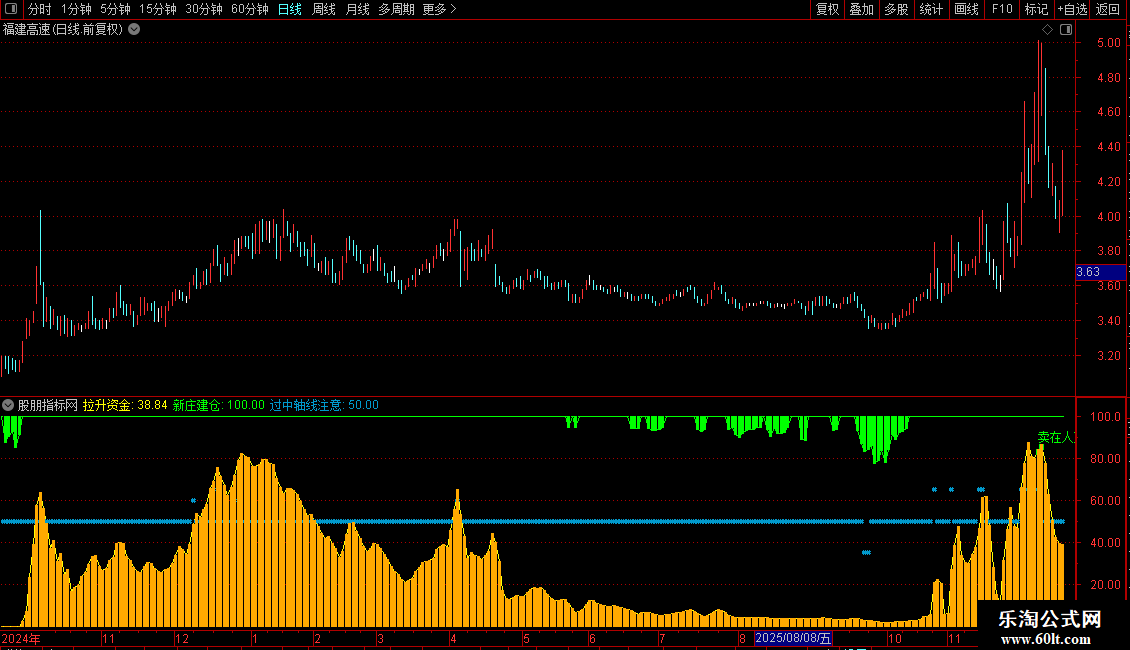Open F10 company information
Screen dimensions: 1130x650
tap(1002, 9)
